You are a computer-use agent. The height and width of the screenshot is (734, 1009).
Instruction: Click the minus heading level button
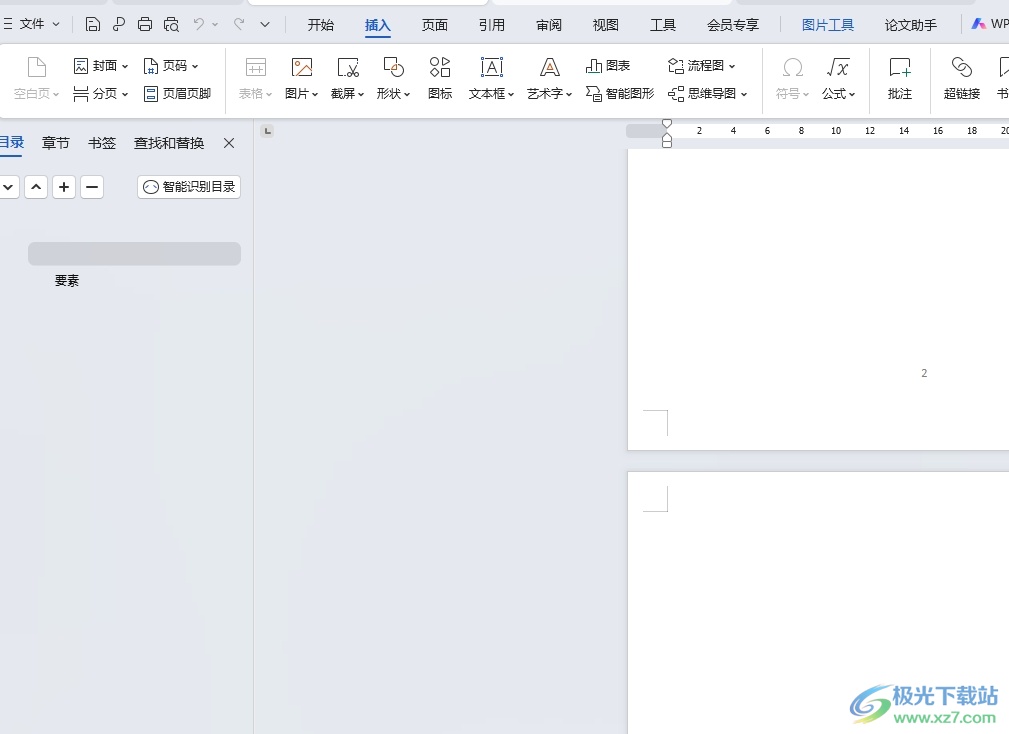tap(92, 187)
